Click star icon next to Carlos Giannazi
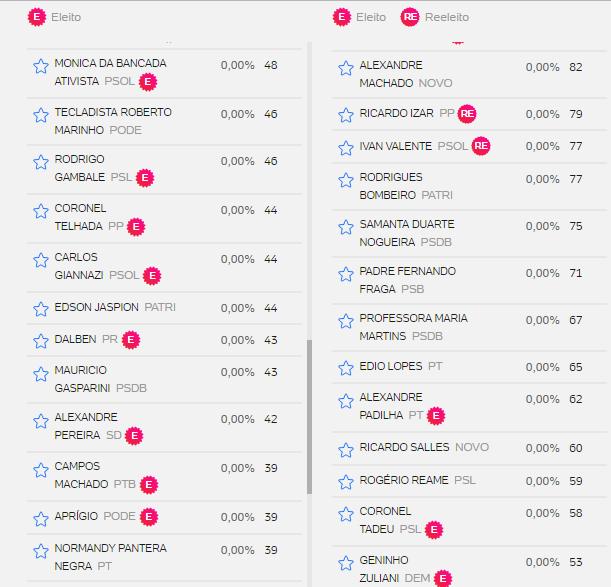611x587 pixels. pos(41,260)
